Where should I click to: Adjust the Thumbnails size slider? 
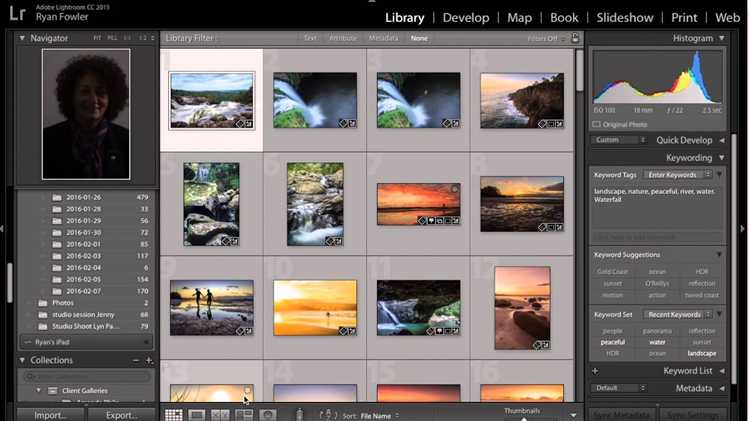click(524, 419)
